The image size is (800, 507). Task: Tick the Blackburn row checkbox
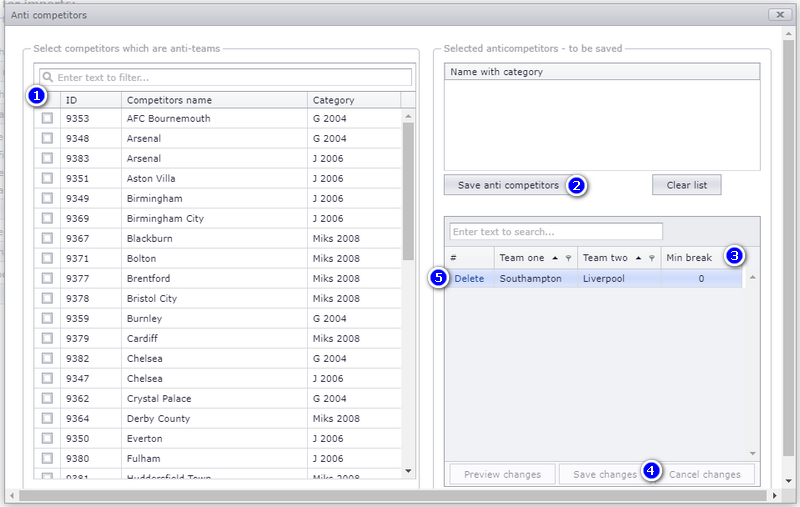[x=47, y=238]
